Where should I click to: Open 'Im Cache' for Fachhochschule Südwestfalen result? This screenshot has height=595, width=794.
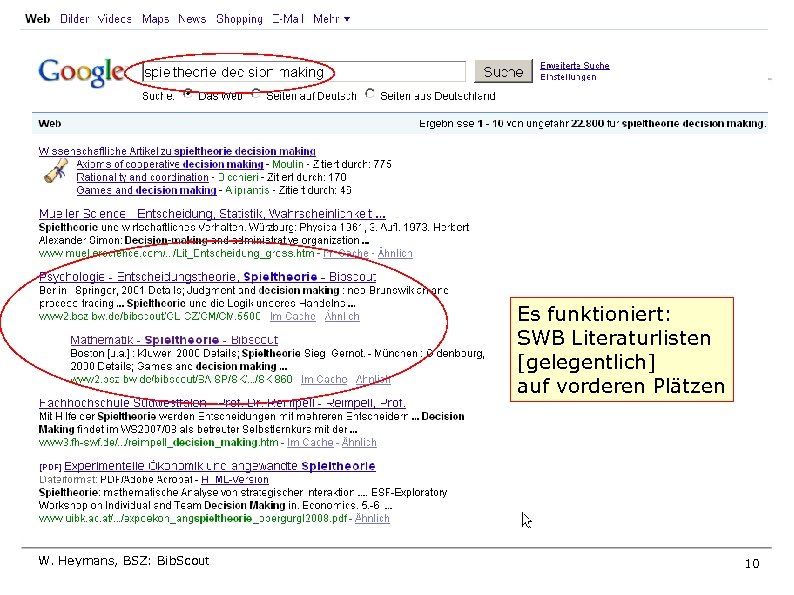coord(310,443)
